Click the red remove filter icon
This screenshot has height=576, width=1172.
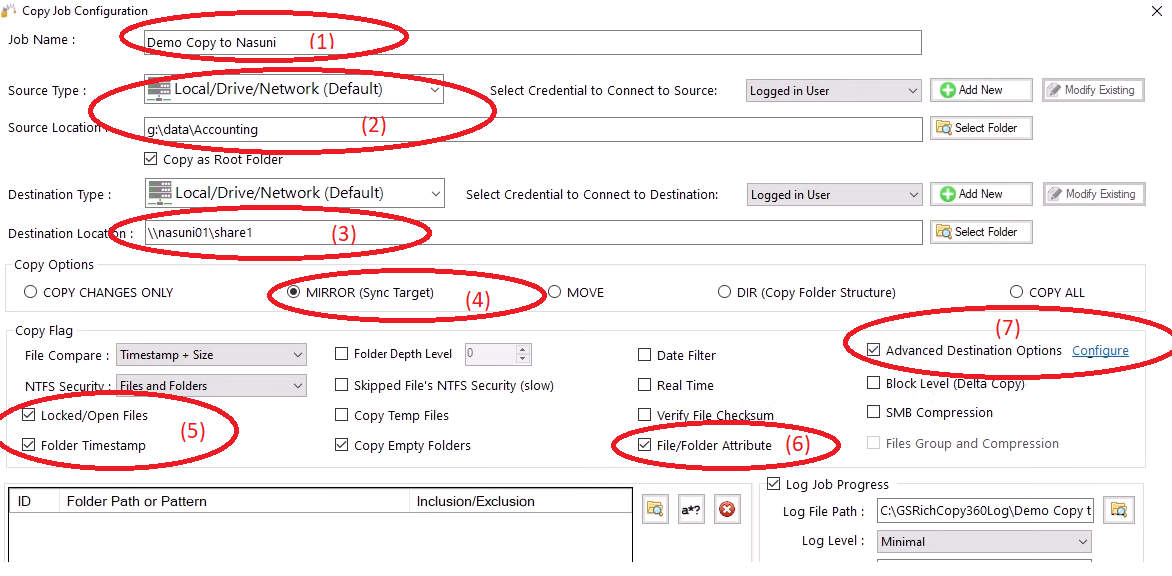click(727, 509)
